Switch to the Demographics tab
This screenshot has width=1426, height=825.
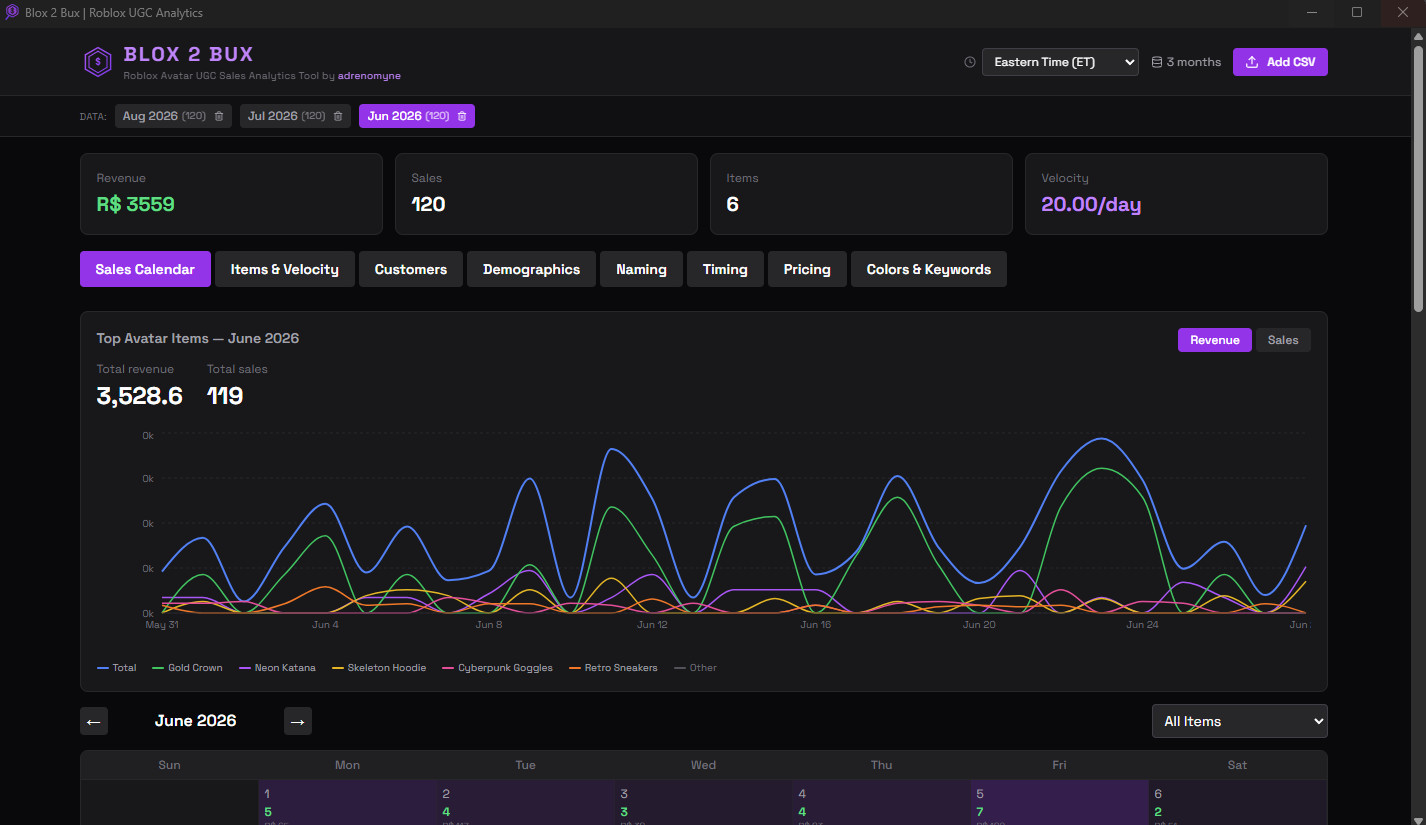tap(531, 269)
